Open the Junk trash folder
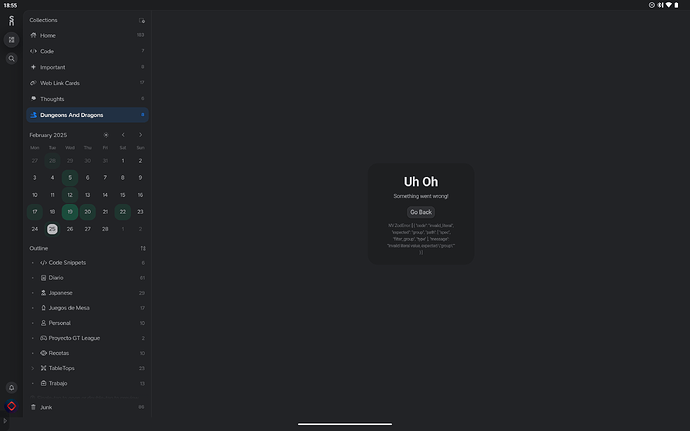The height and width of the screenshot is (431, 690). click(x=87, y=407)
